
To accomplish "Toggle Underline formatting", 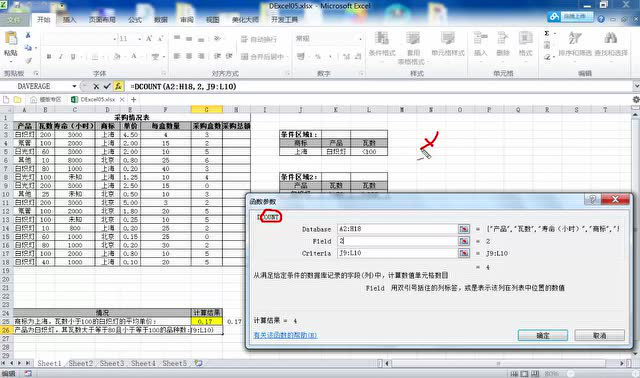I will [73, 56].
